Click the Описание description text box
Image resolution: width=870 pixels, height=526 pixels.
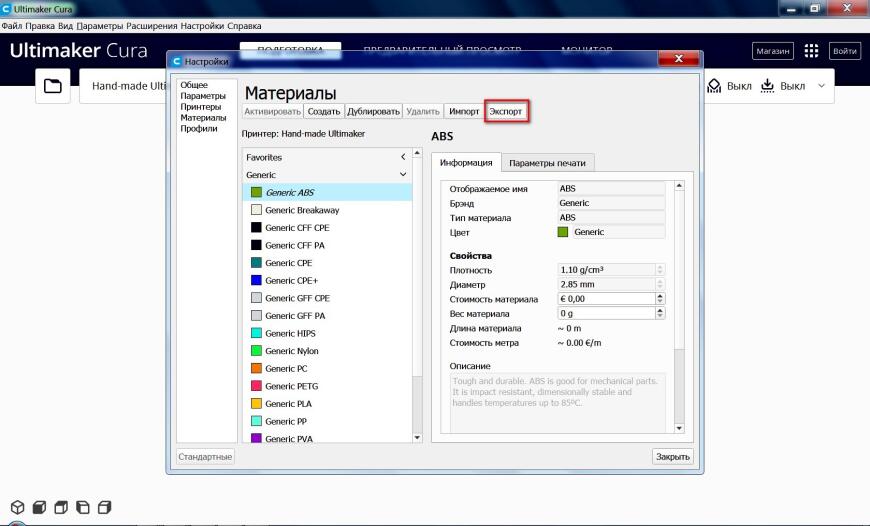click(558, 402)
